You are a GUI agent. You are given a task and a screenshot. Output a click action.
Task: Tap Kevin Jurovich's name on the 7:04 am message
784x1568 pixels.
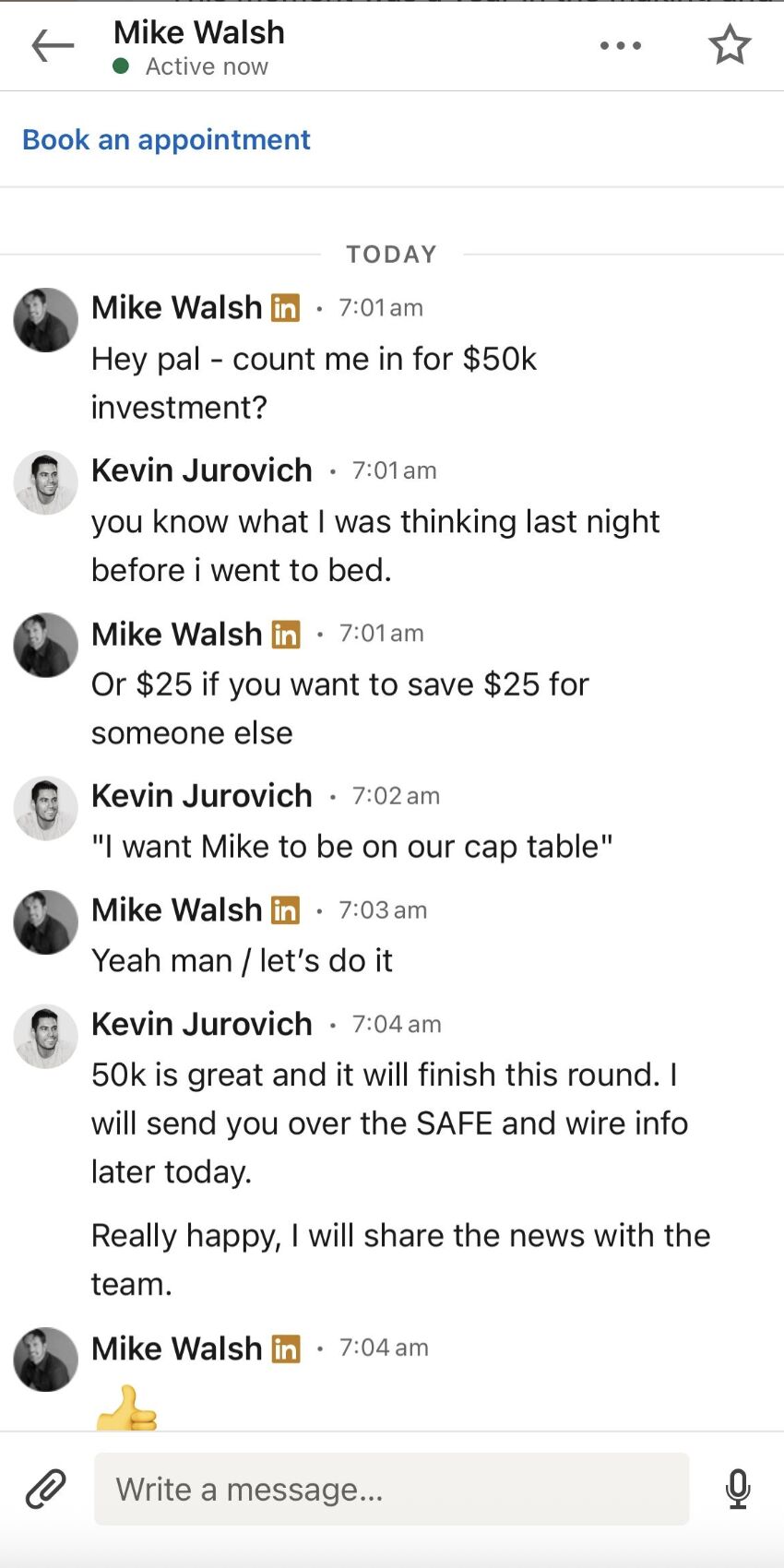point(201,1024)
